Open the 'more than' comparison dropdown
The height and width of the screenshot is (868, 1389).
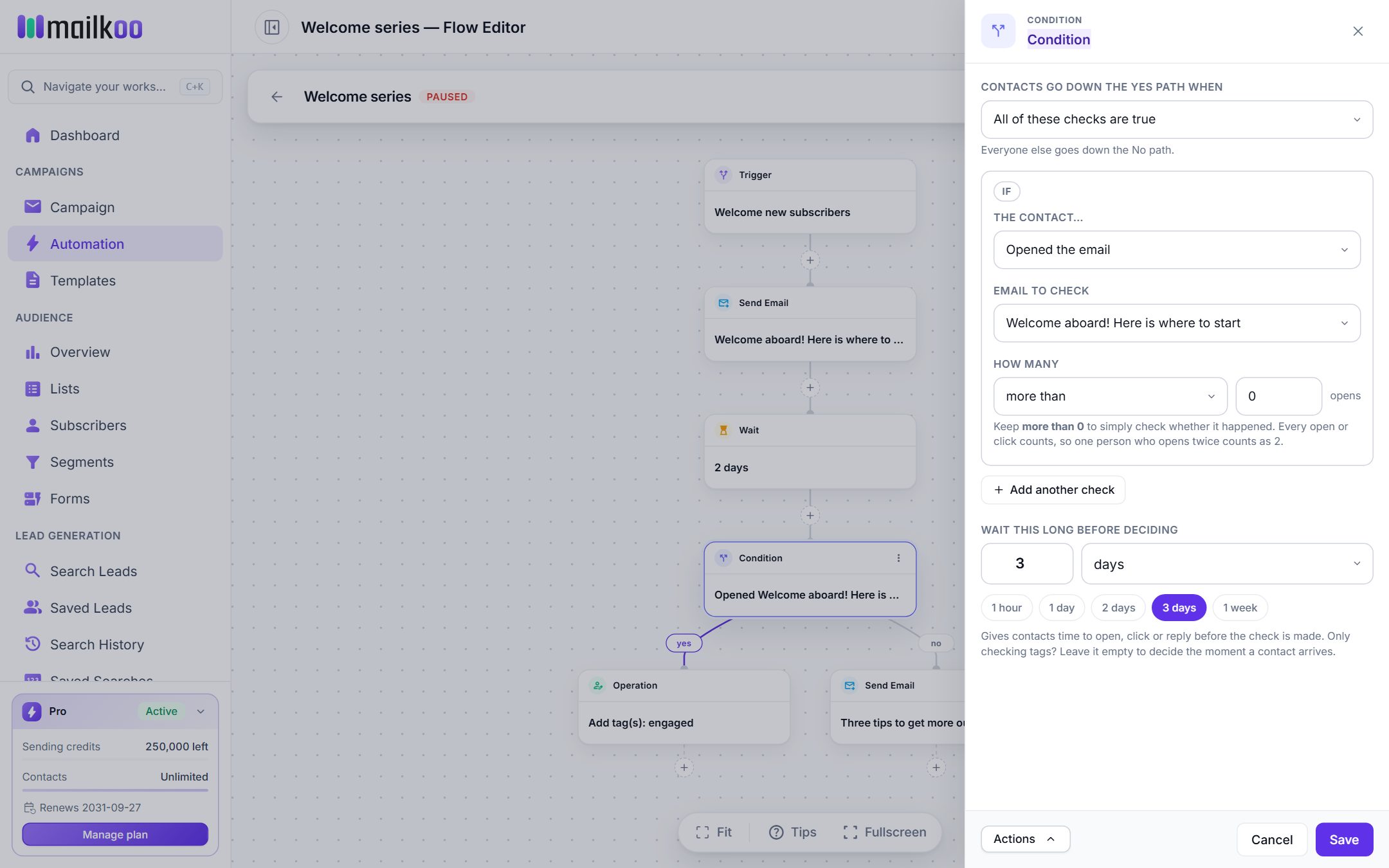point(1111,397)
